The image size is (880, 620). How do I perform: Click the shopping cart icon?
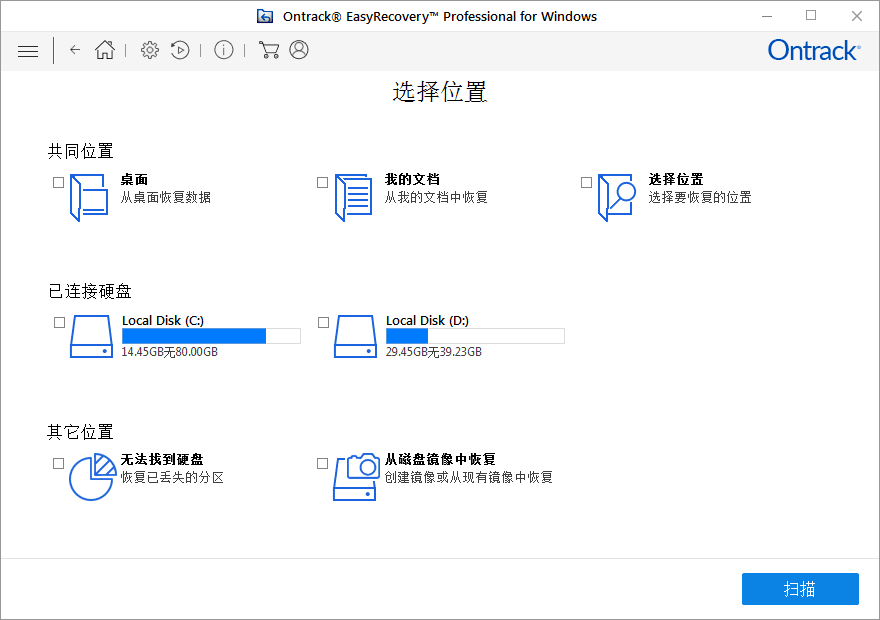point(269,50)
